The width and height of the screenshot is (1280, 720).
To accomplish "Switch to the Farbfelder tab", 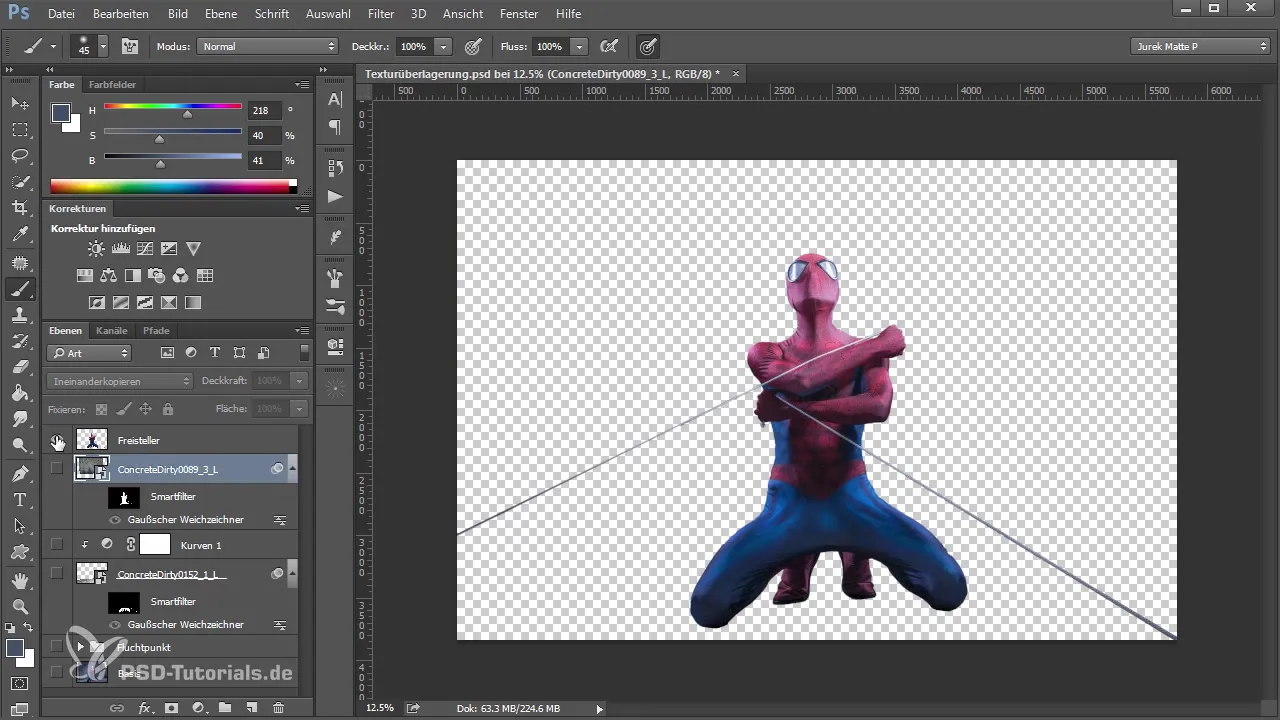I will tap(112, 85).
